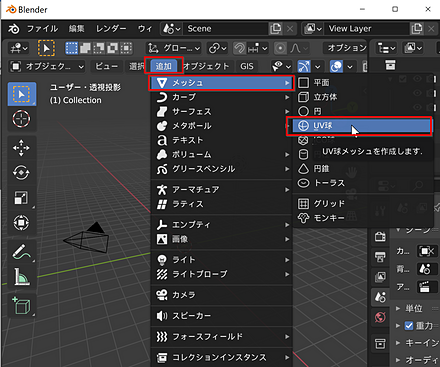Open the メッシュ submenu
The width and height of the screenshot is (440, 367).
222,83
